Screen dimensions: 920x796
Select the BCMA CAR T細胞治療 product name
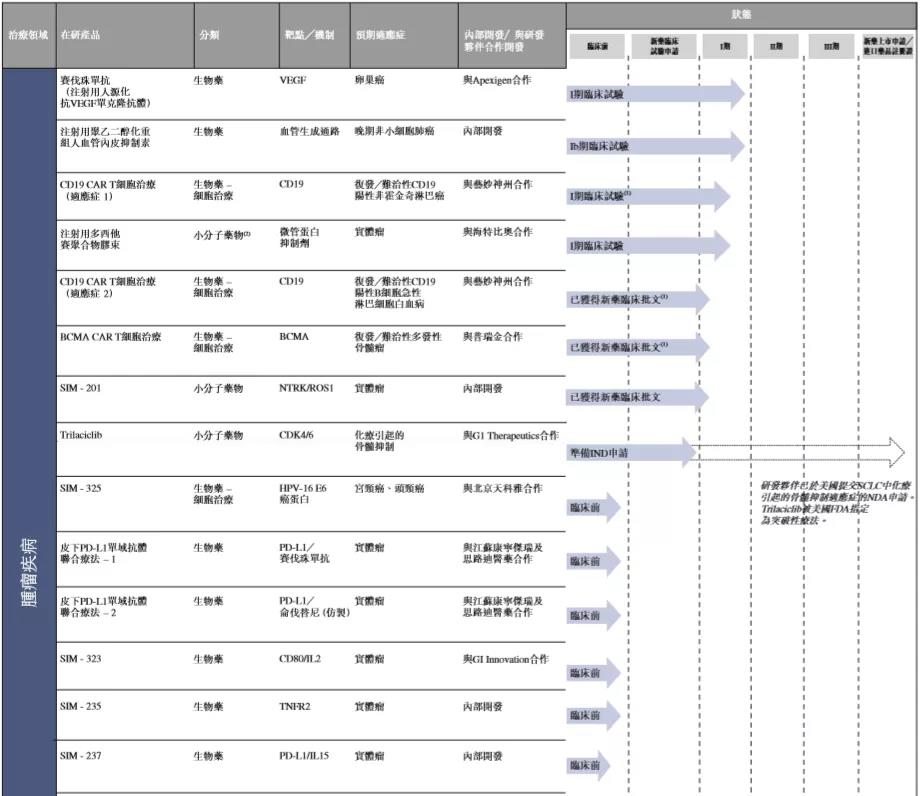pos(110,337)
